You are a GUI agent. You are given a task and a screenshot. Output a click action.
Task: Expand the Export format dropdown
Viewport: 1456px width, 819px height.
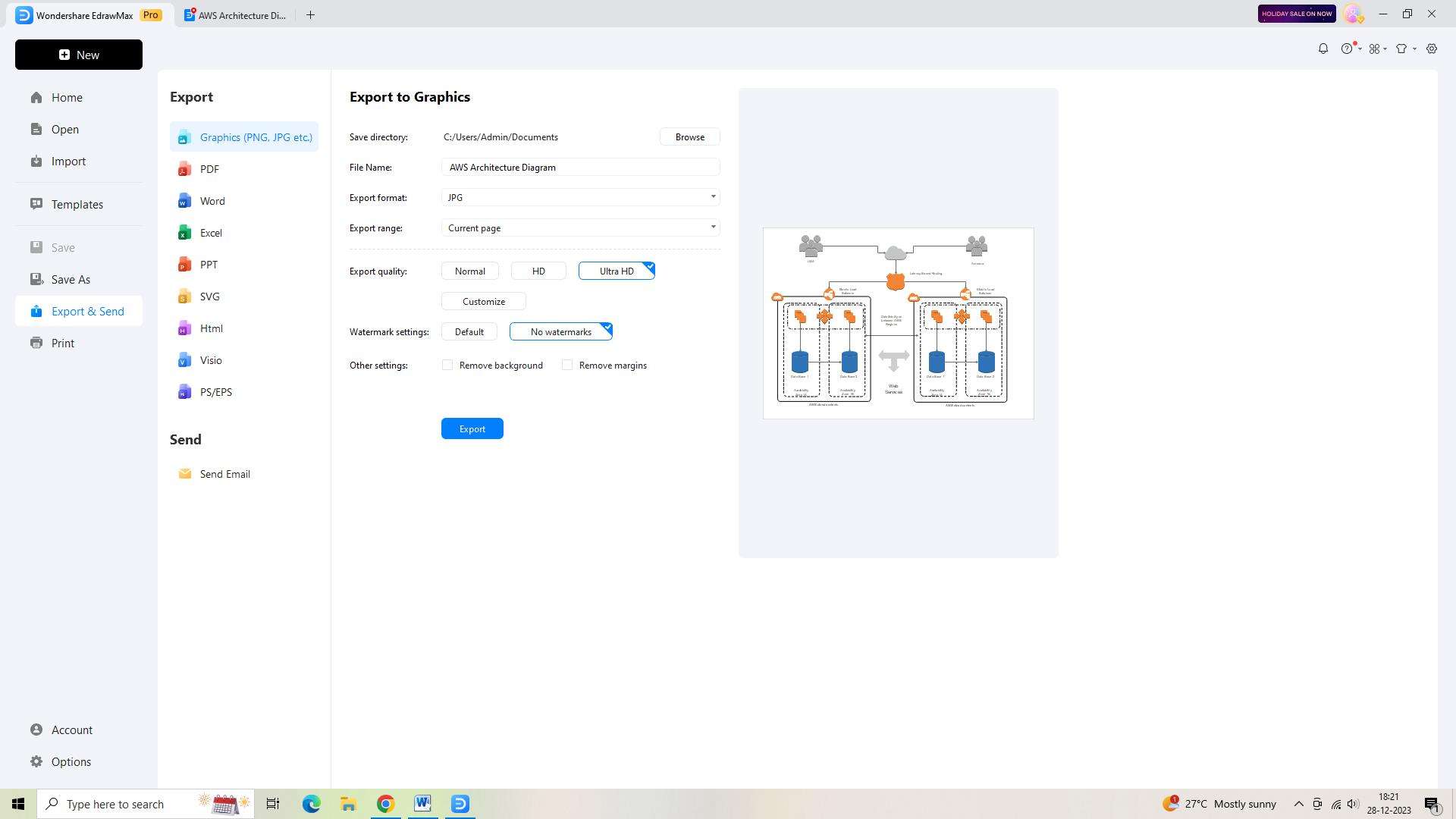714,197
